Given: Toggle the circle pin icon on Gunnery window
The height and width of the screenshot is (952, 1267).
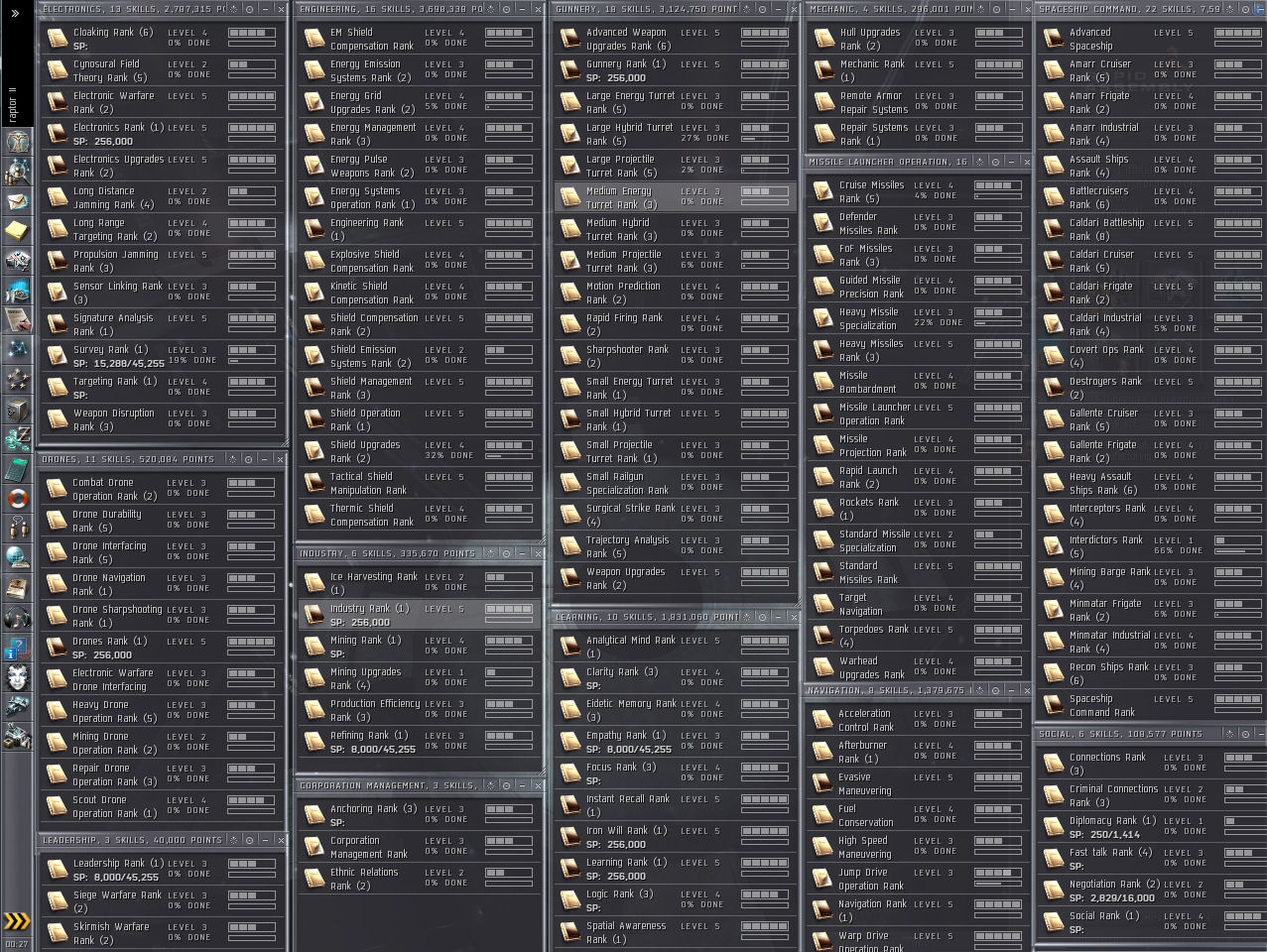Looking at the screenshot, I should click(x=761, y=9).
